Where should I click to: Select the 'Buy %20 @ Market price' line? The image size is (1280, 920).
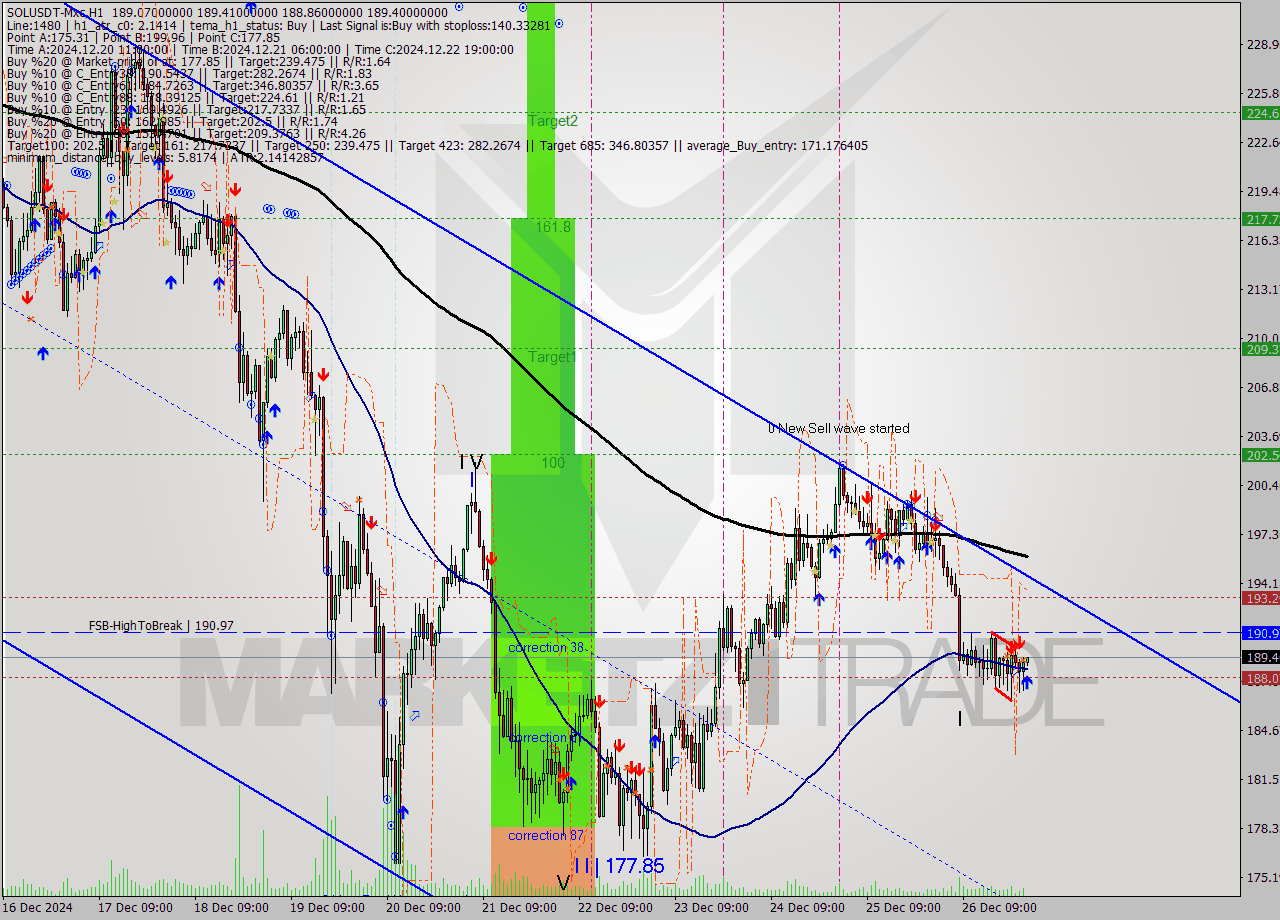(198, 61)
